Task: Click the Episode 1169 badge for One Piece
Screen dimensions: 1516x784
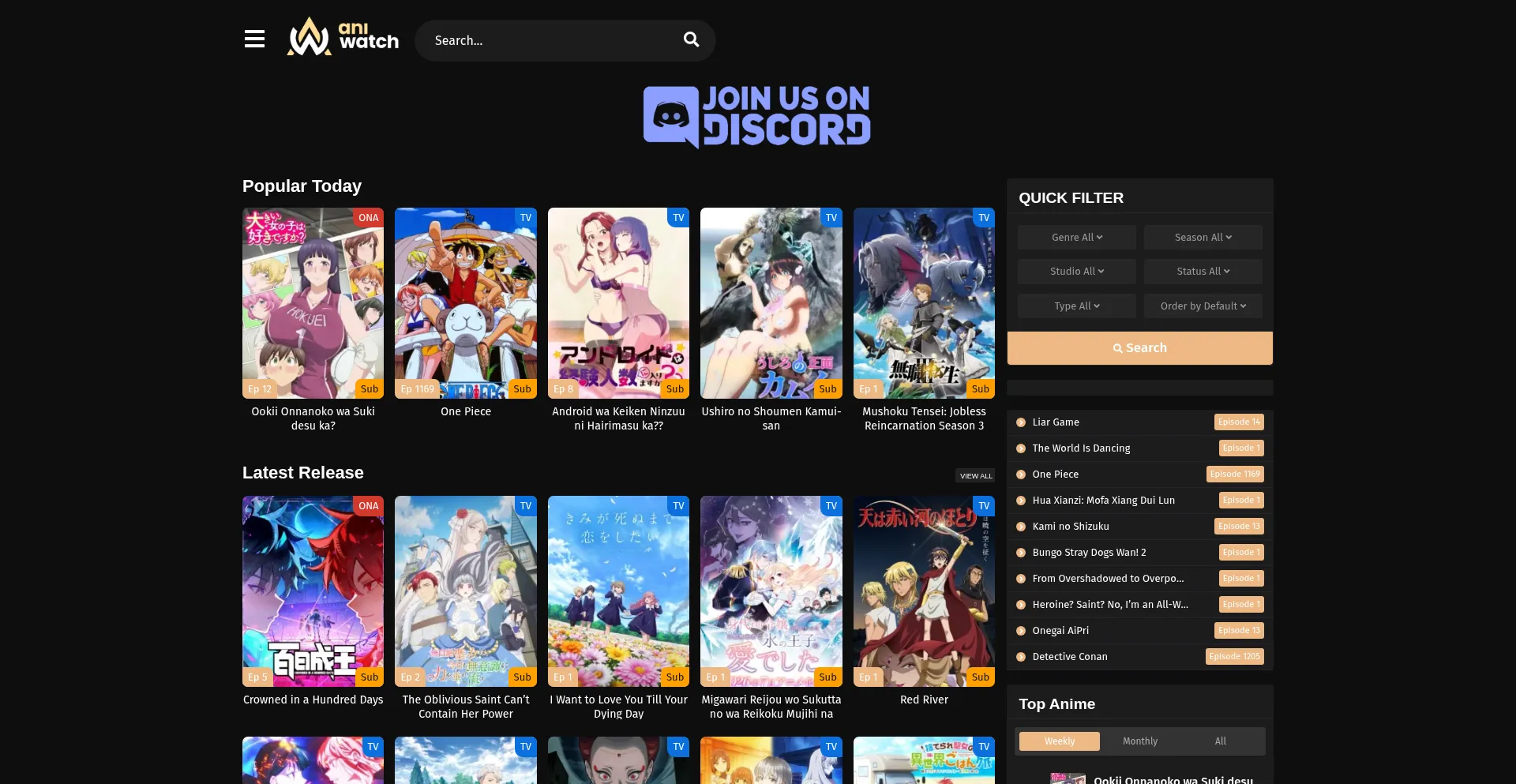Action: [1235, 475]
